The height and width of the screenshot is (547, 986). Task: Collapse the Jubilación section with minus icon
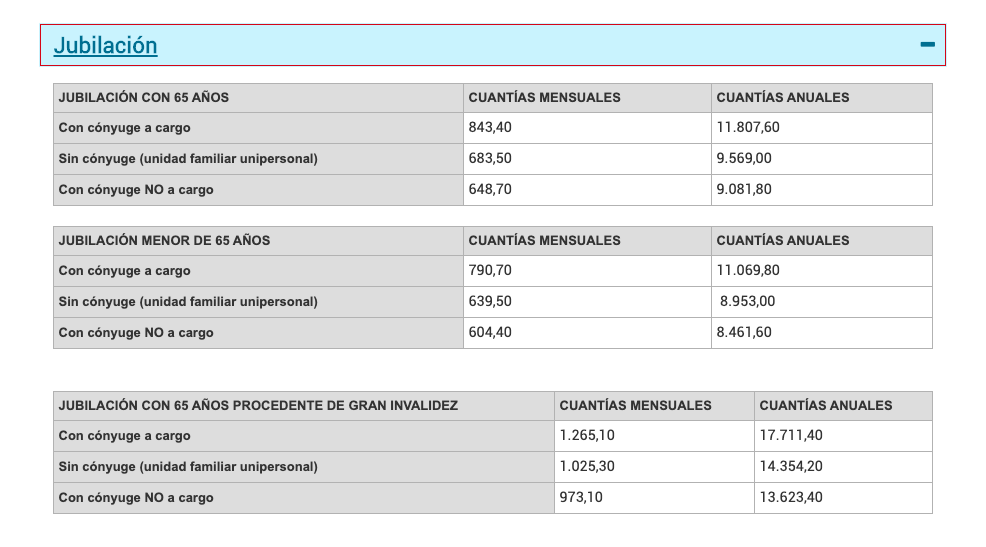pyautogui.click(x=927, y=45)
